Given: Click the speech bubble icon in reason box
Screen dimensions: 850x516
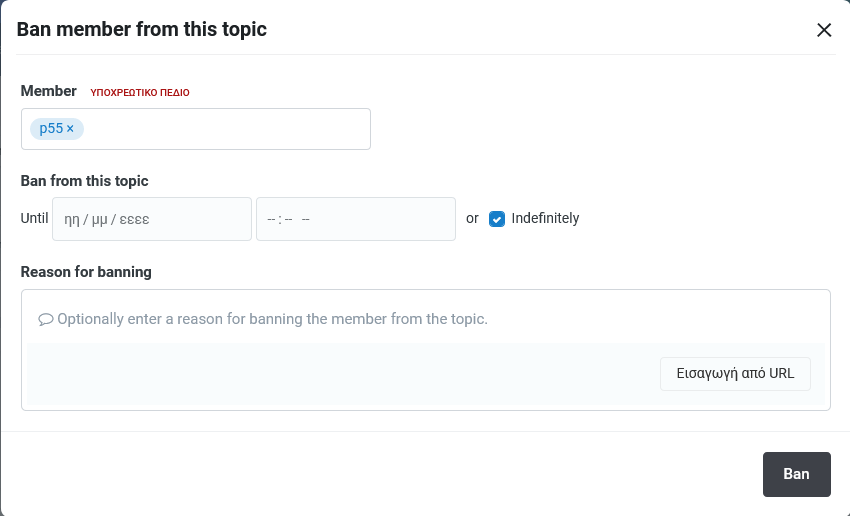Looking at the screenshot, I should [x=46, y=320].
